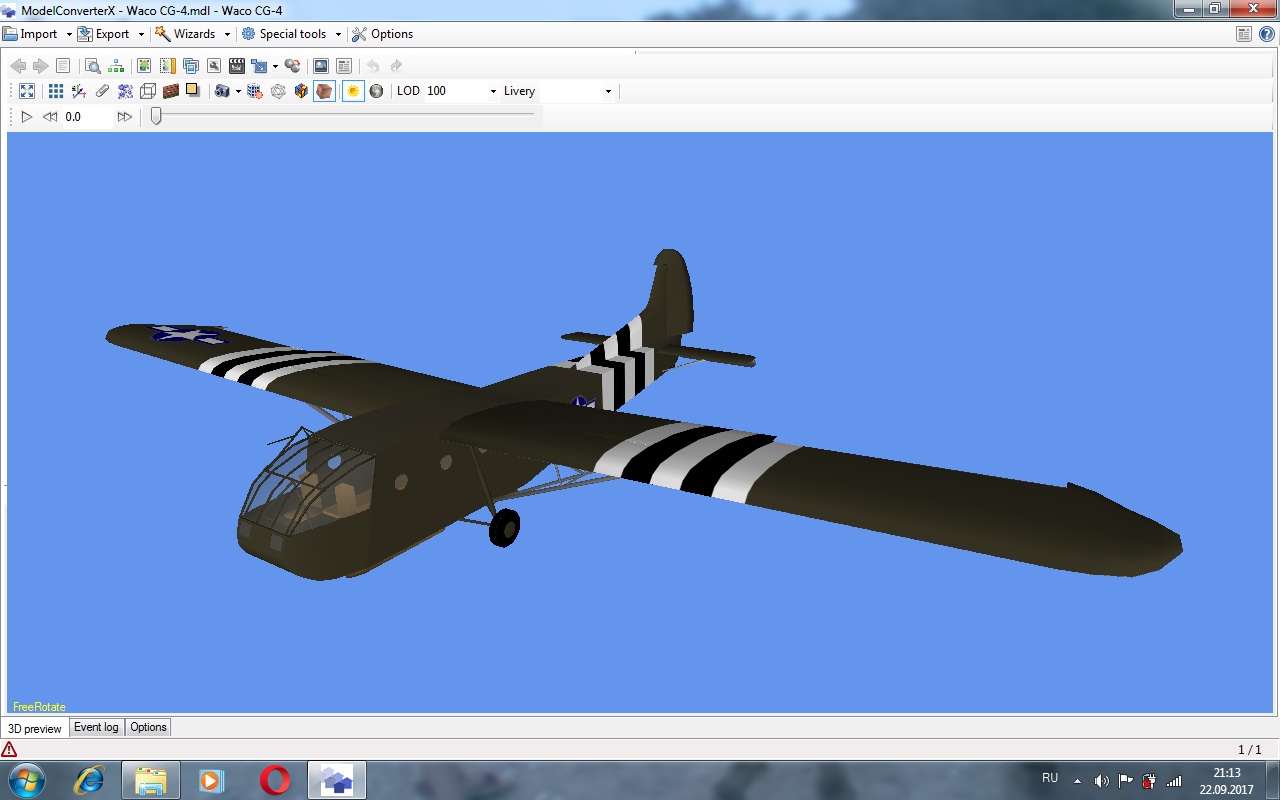Click the animation clapperboard icon

[237, 66]
